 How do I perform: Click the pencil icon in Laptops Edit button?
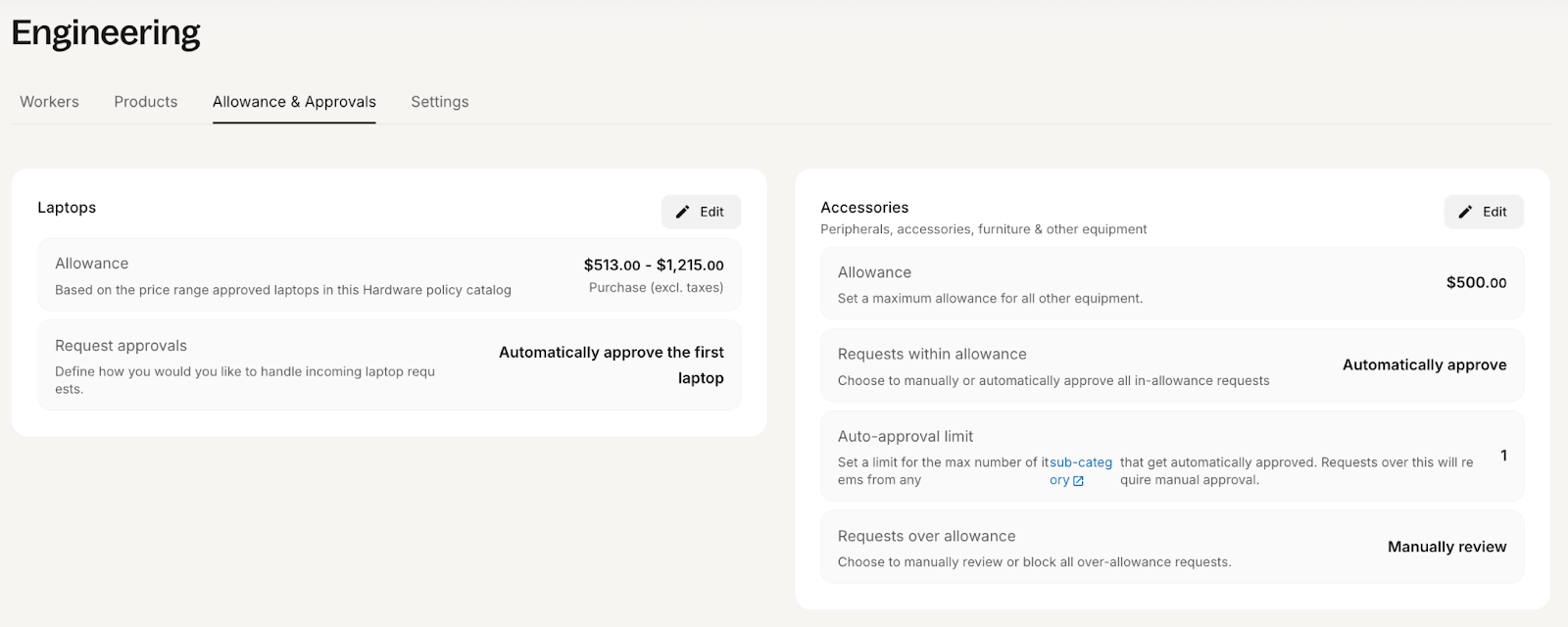pos(683,212)
